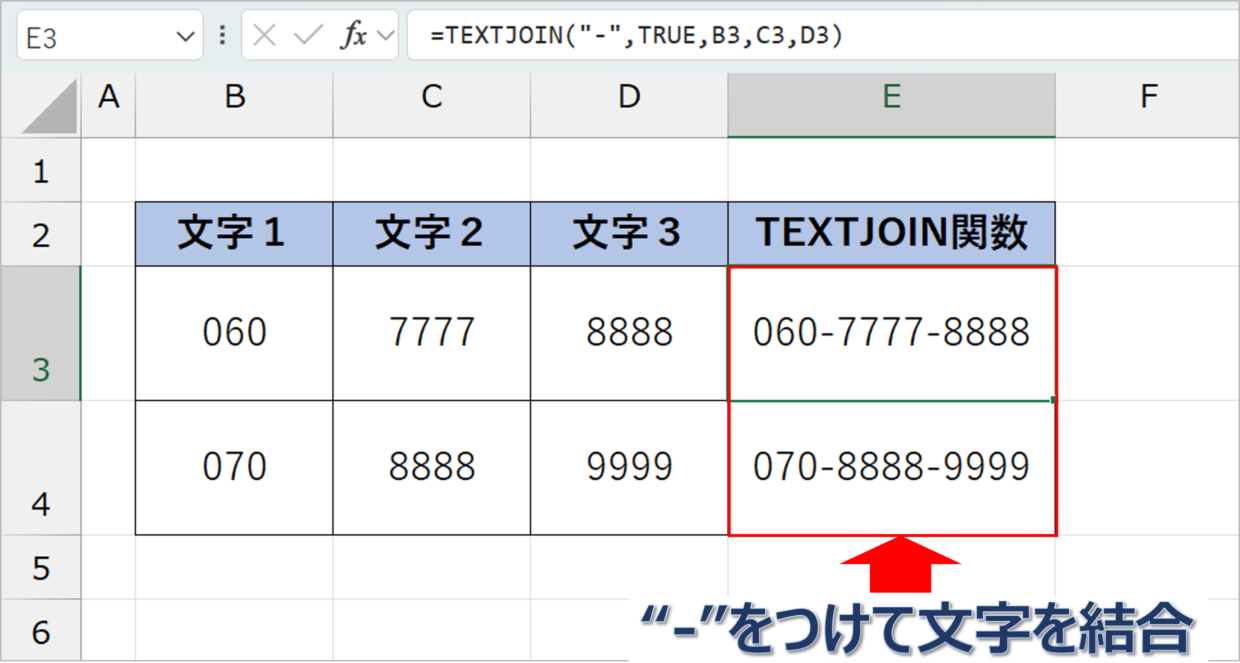Select the cell containing 9999
This screenshot has width=1240, height=663.
pos(629,468)
